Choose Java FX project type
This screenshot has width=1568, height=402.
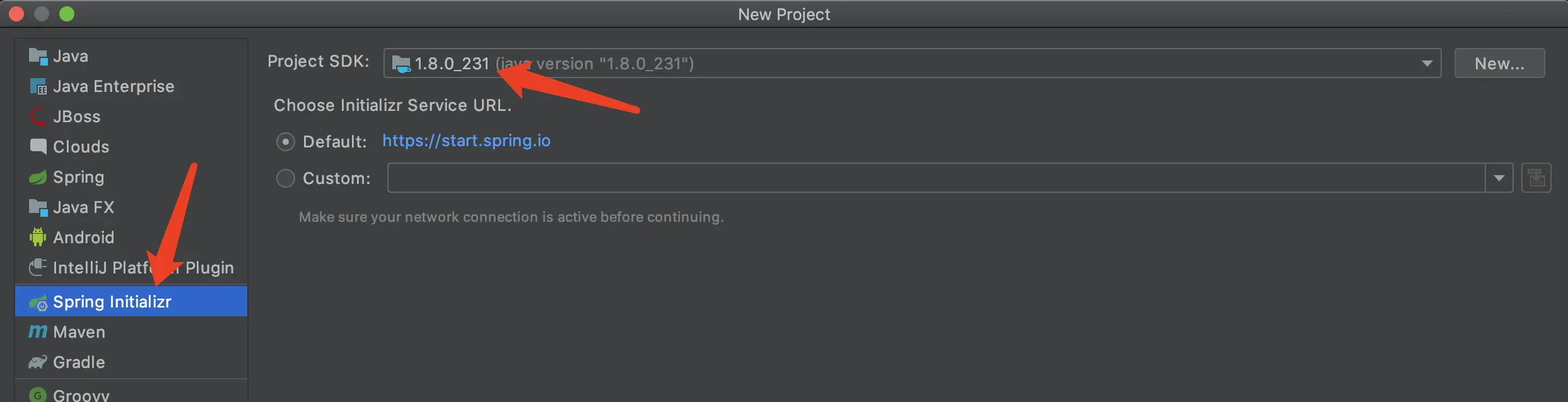pyautogui.click(x=83, y=207)
